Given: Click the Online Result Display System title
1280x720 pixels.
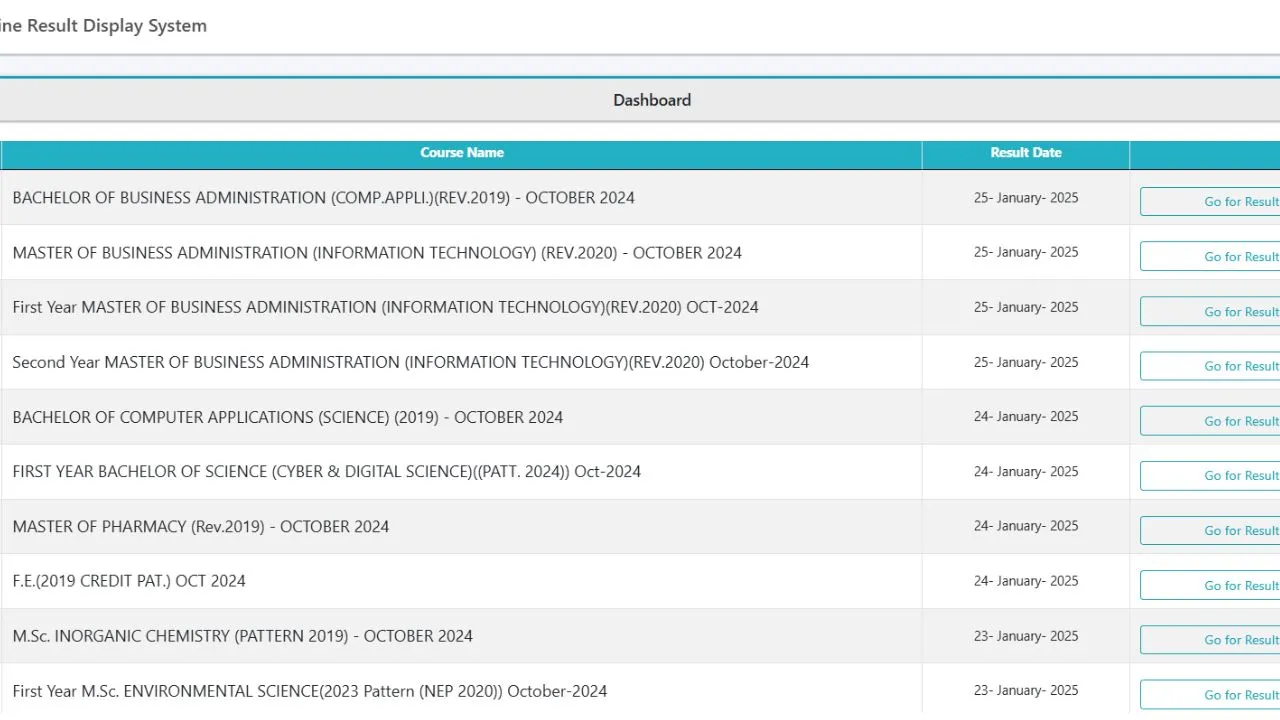Looking at the screenshot, I should [x=104, y=25].
